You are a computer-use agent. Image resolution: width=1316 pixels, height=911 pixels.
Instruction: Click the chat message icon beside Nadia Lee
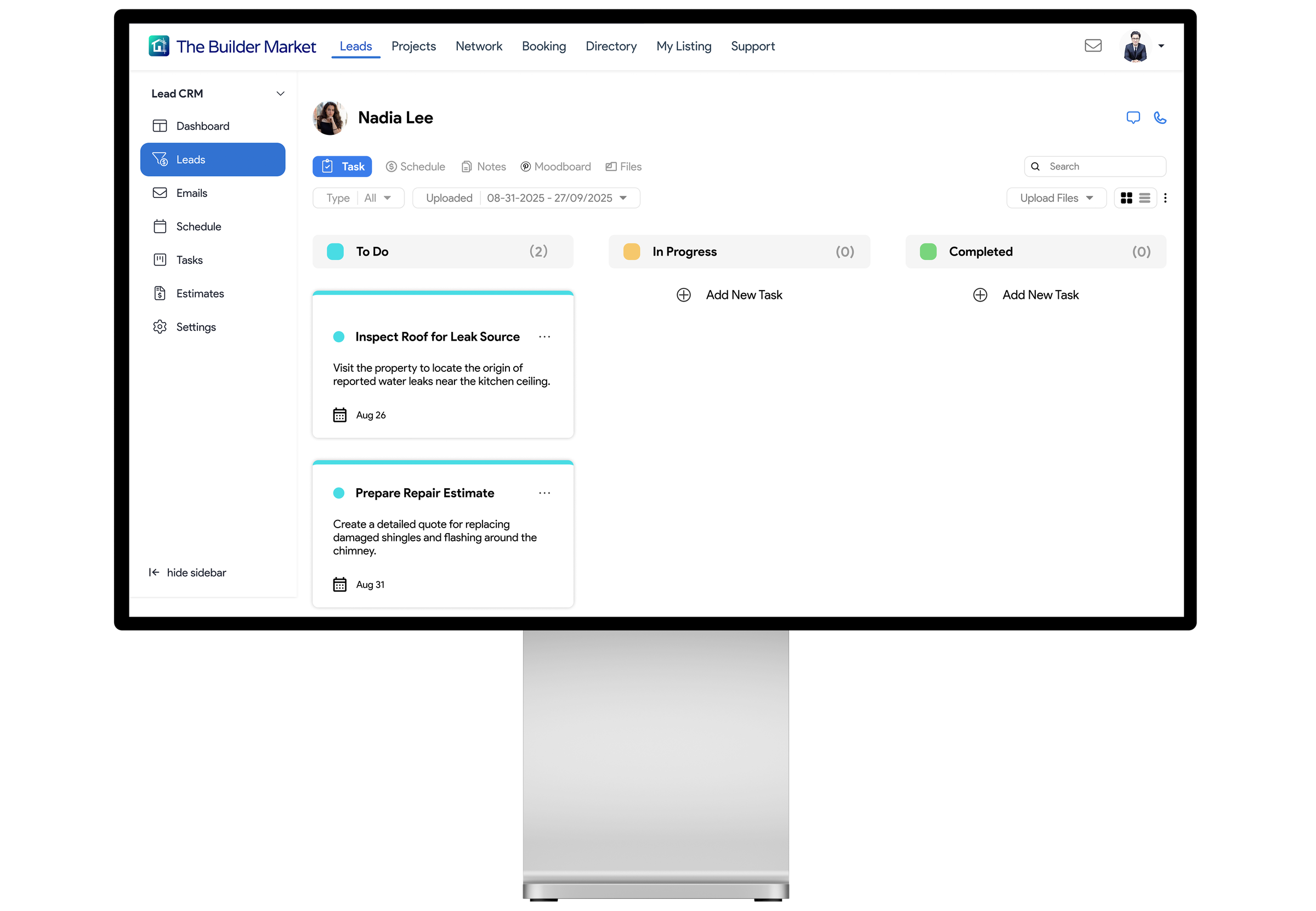[x=1133, y=117]
